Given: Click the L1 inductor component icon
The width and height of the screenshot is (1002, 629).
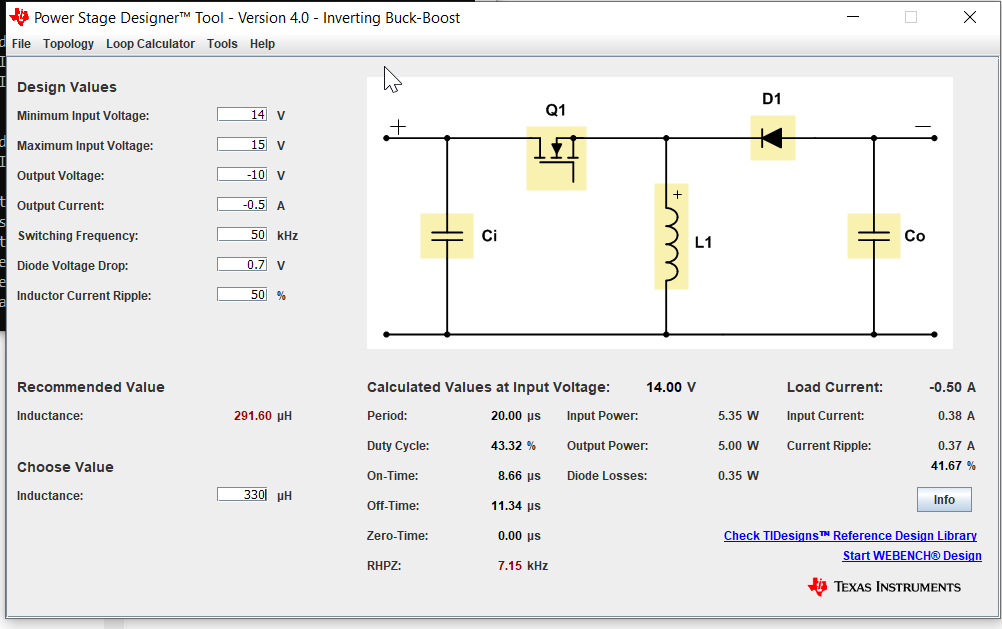Looking at the screenshot, I should [x=671, y=237].
